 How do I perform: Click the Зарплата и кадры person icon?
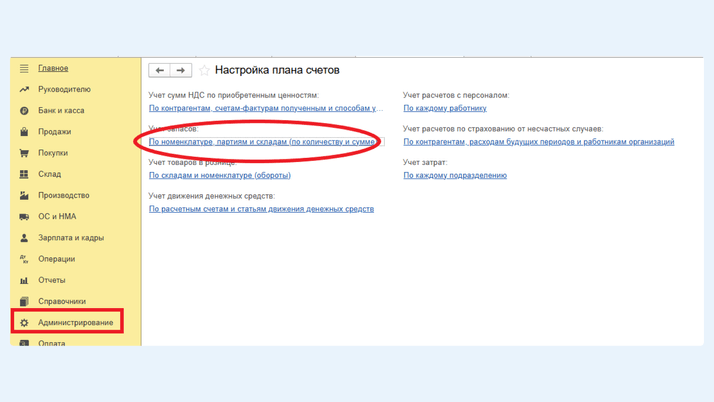pyautogui.click(x=24, y=238)
